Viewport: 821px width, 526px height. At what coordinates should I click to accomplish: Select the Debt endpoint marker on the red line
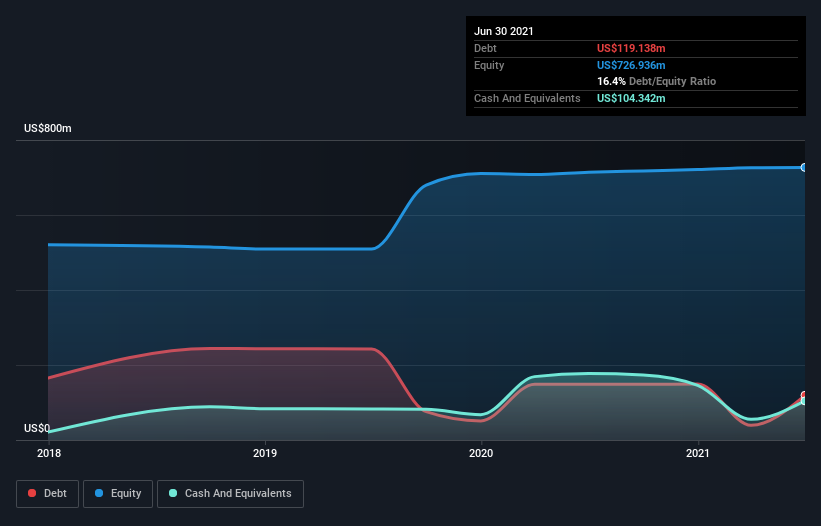click(804, 395)
